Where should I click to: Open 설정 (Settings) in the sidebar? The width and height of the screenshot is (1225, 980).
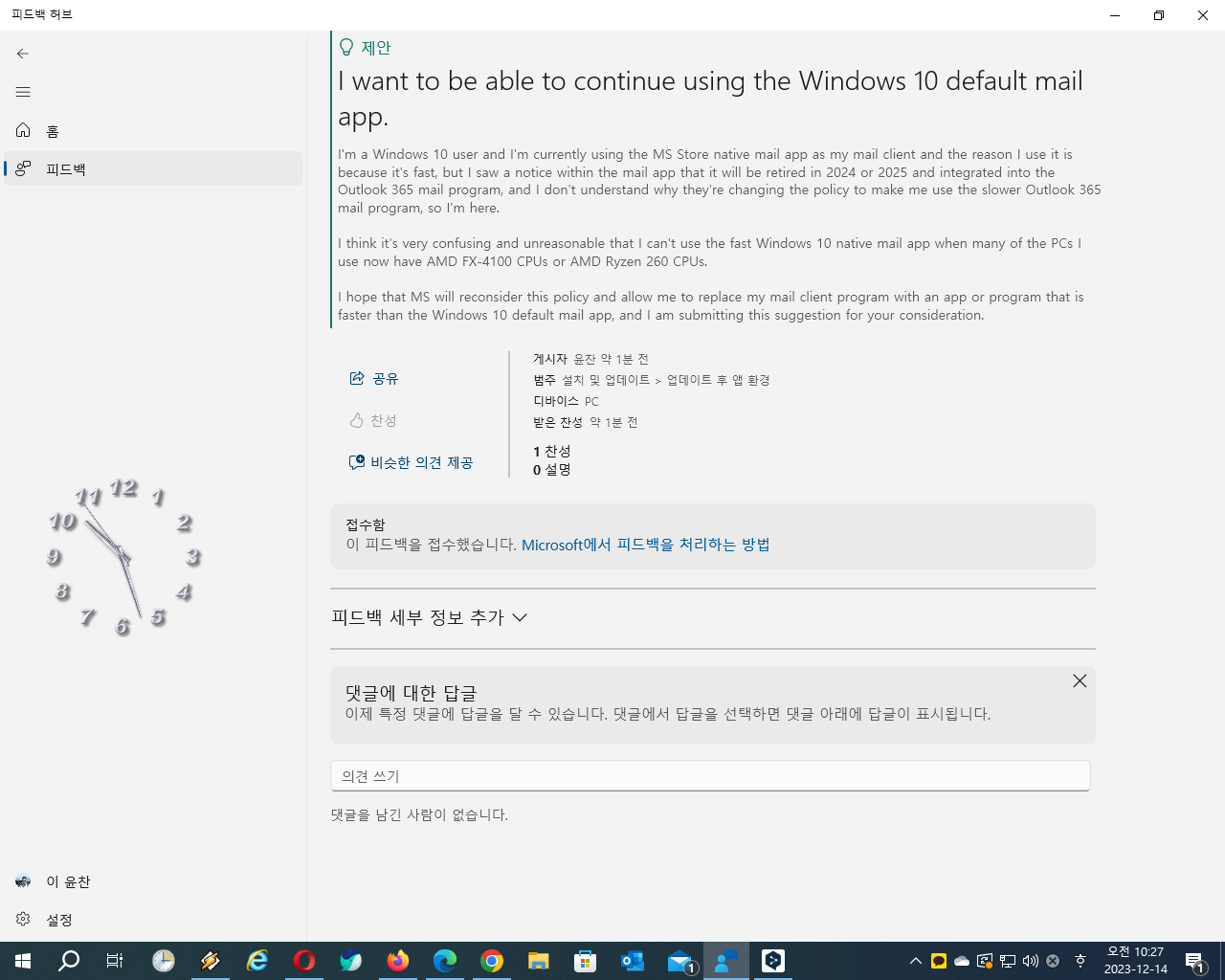coord(153,920)
